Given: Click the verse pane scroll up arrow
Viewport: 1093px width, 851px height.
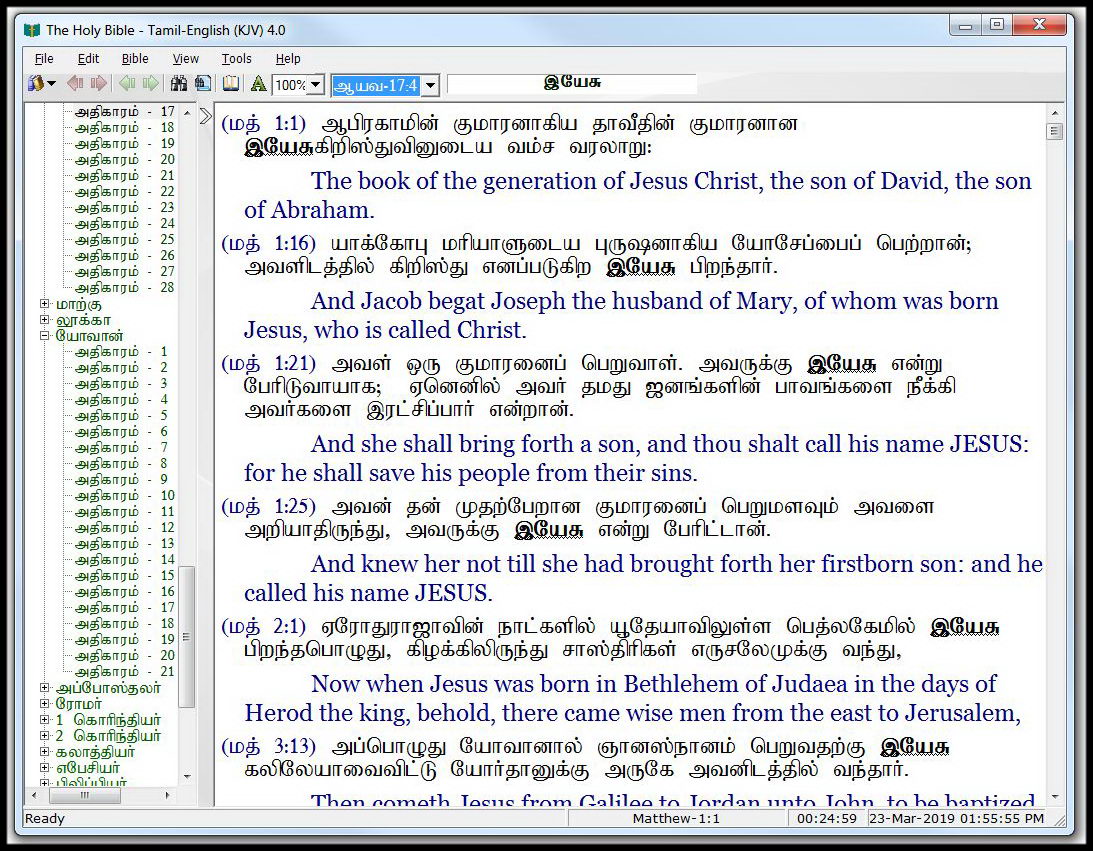Looking at the screenshot, I should pos(1055,113).
